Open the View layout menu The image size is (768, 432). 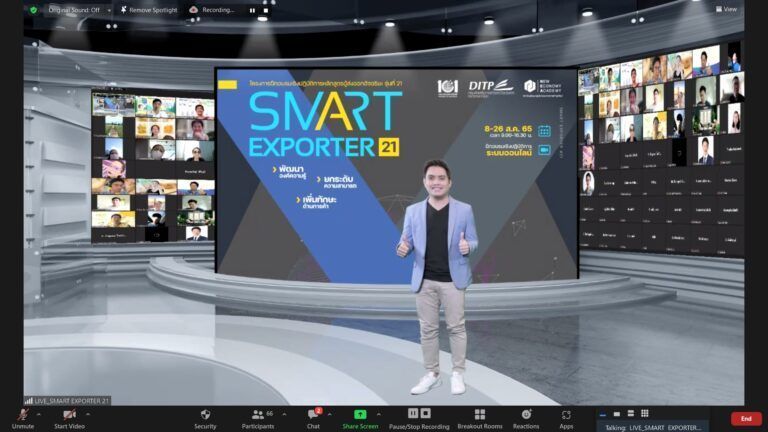coord(726,9)
